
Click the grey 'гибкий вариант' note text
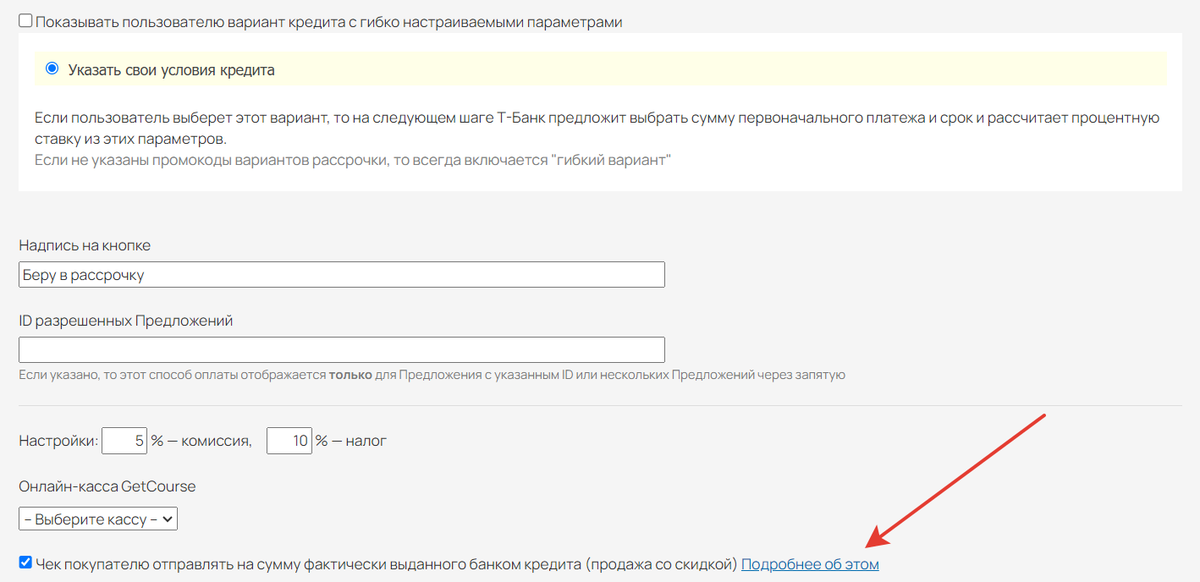coord(352,159)
